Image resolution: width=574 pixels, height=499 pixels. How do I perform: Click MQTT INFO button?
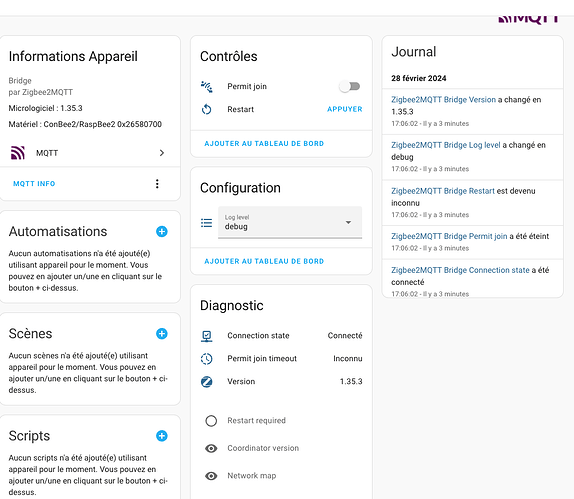point(34,184)
